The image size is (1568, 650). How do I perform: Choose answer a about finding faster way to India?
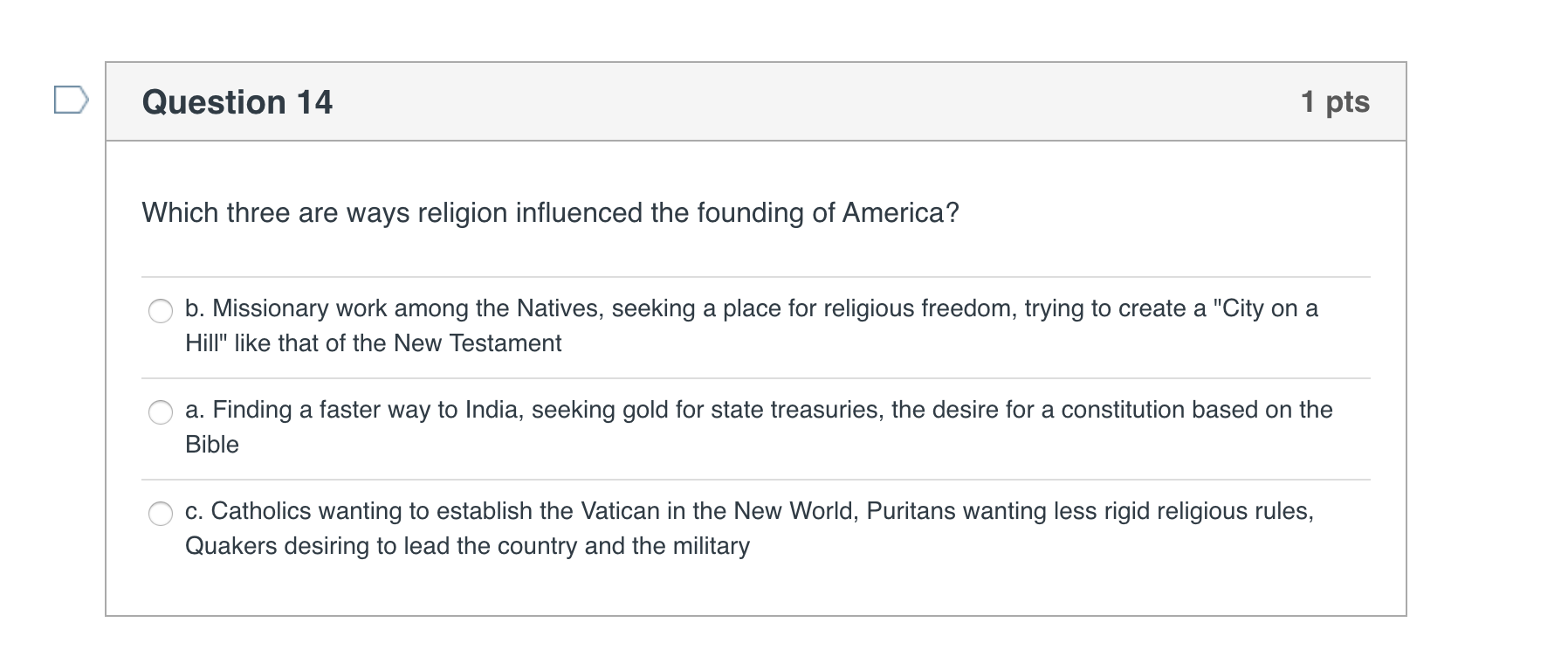coord(161,411)
